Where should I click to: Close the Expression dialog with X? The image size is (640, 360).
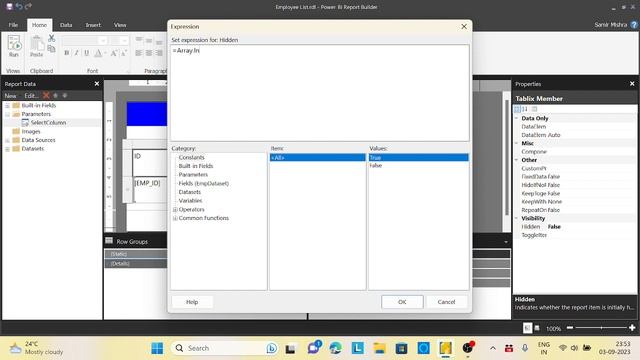(464, 26)
